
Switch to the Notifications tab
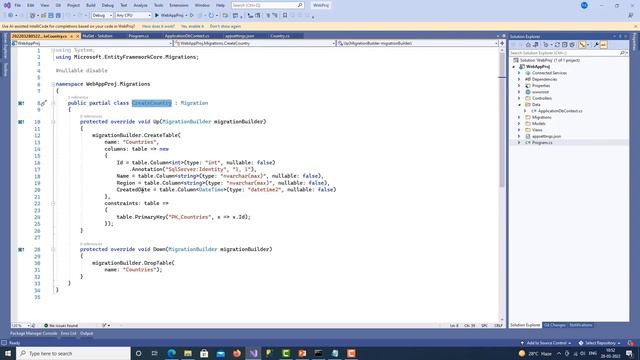point(580,325)
